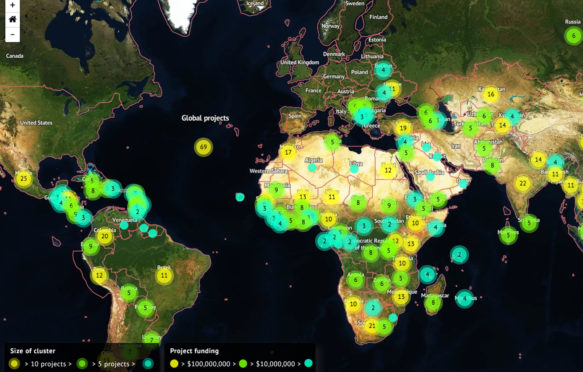583x372 pixels.
Task: Open the 21-project cluster in South Africa
Action: (371, 326)
